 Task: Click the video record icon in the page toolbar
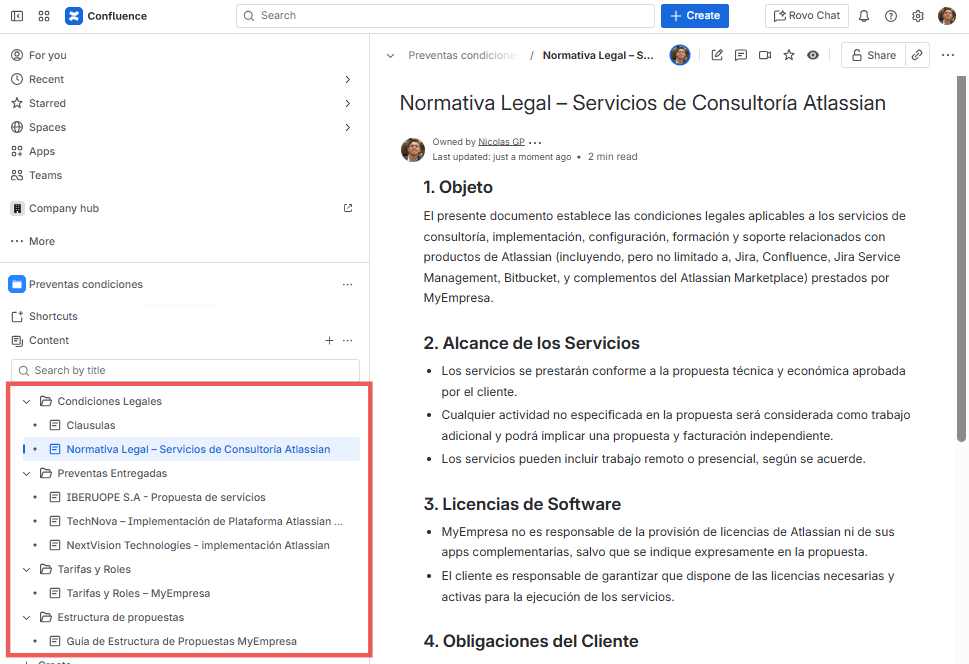[x=765, y=55]
